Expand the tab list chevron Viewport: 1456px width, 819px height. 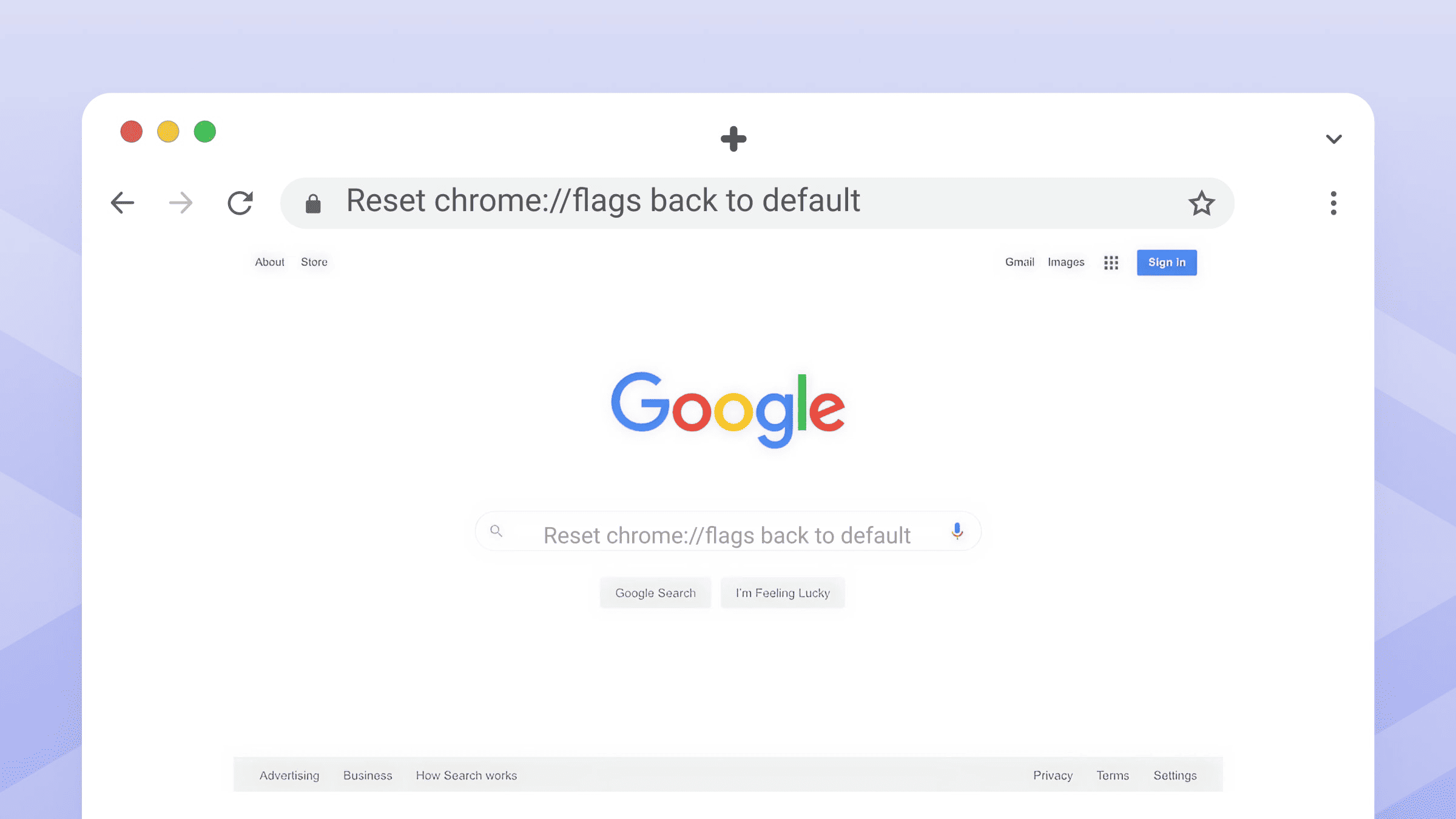point(1333,140)
